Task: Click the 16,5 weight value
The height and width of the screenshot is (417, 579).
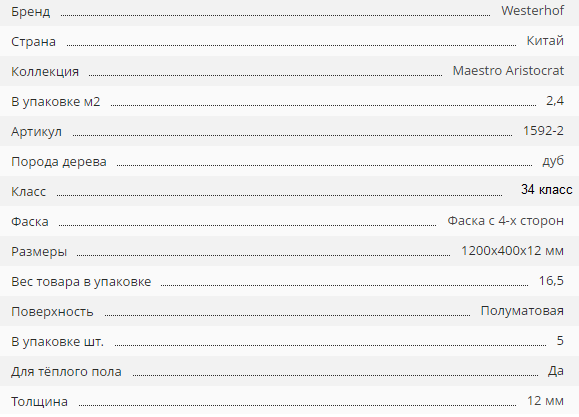Action: (x=551, y=281)
